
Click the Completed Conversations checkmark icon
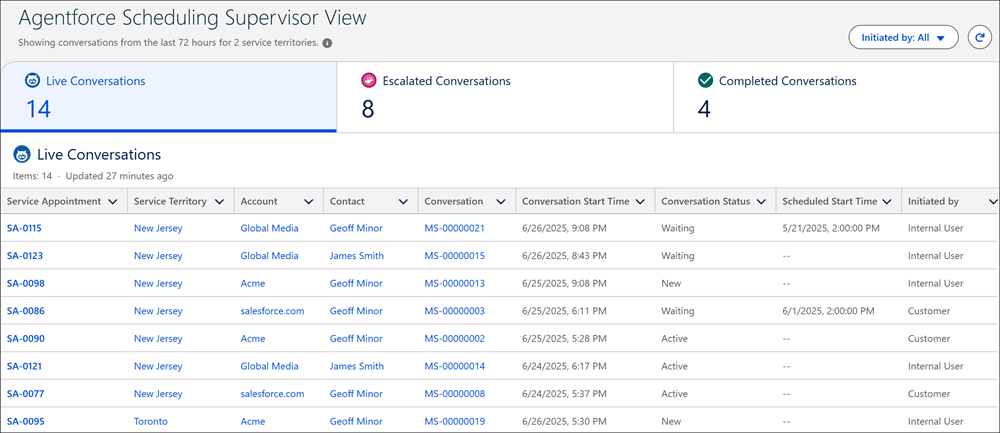click(x=705, y=81)
